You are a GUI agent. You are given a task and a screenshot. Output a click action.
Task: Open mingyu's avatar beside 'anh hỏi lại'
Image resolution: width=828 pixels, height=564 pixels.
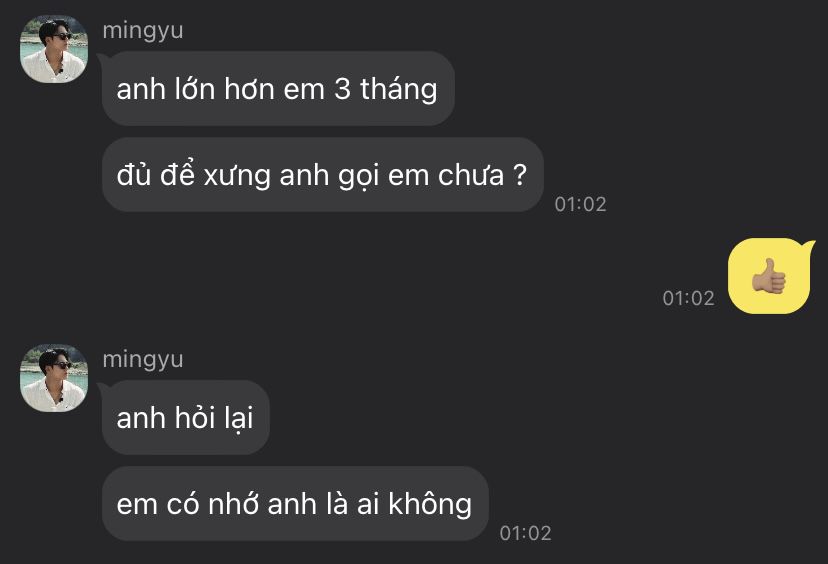(54, 378)
